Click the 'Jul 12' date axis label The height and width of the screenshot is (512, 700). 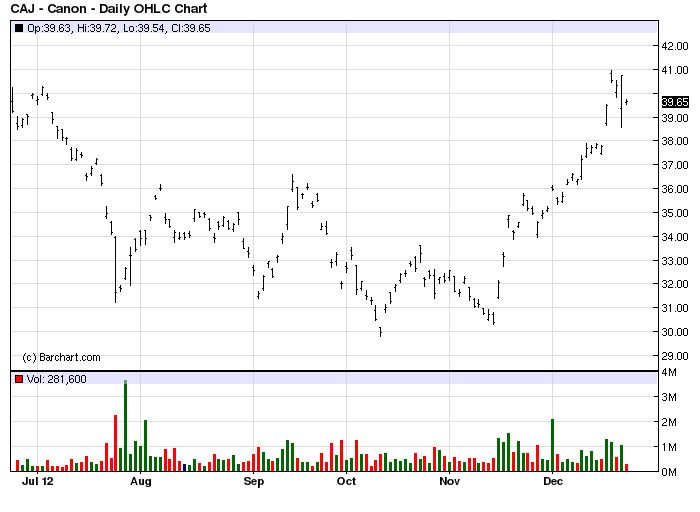(x=38, y=481)
